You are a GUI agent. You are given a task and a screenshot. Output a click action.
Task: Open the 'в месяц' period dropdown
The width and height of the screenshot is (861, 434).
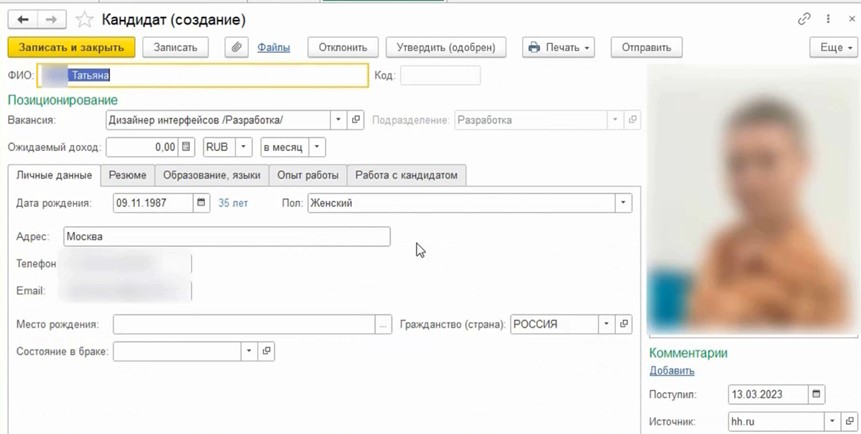point(317,147)
